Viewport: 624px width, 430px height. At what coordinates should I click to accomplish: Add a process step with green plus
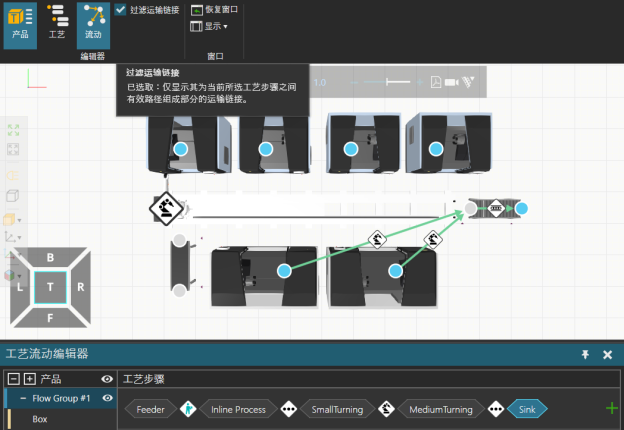pyautogui.click(x=611, y=408)
